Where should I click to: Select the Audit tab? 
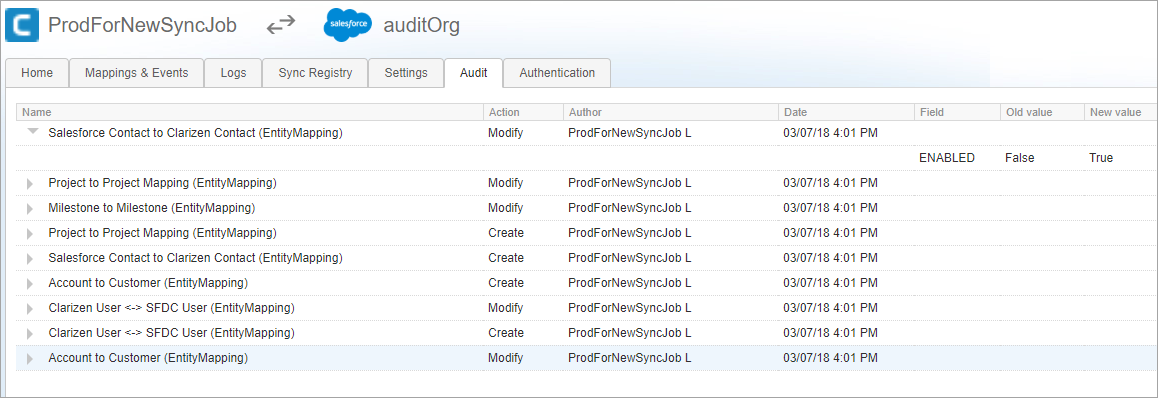coord(473,73)
